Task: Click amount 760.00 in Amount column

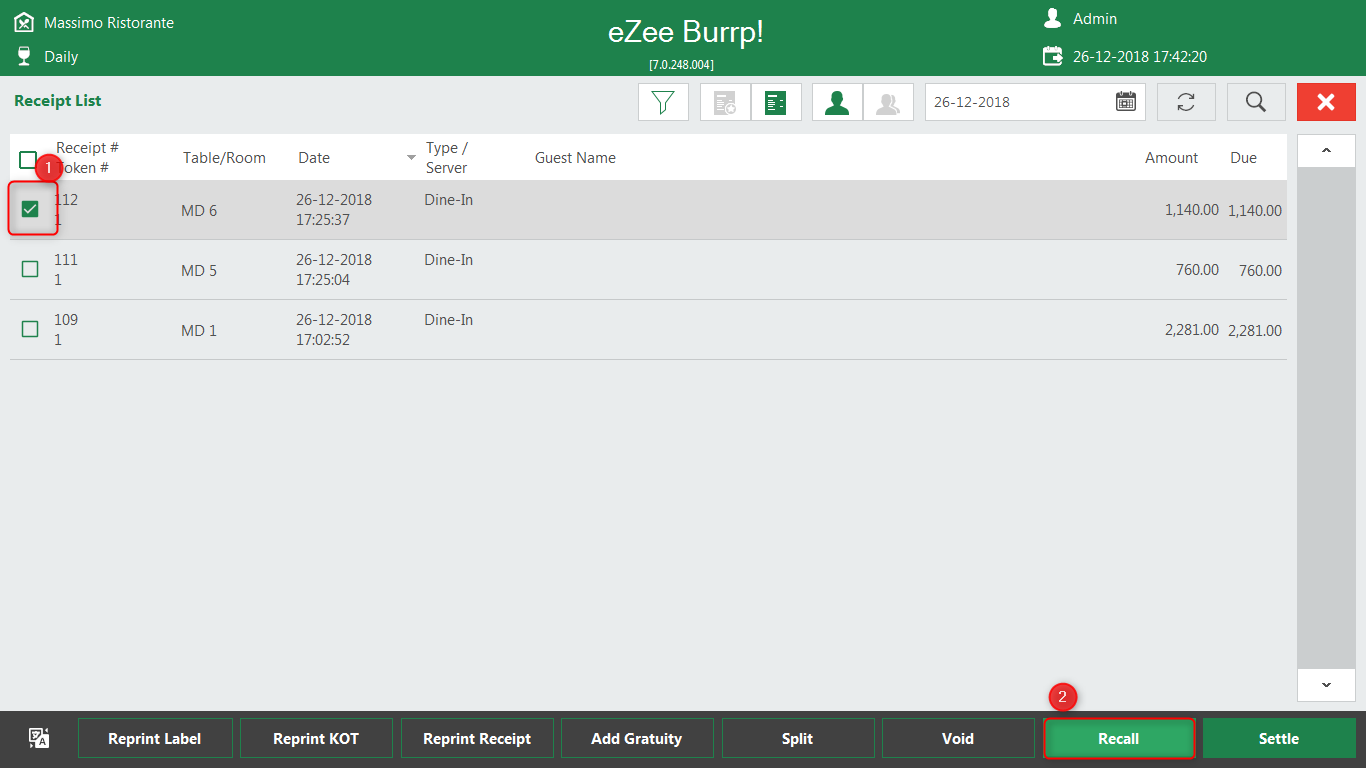Action: click(1197, 270)
